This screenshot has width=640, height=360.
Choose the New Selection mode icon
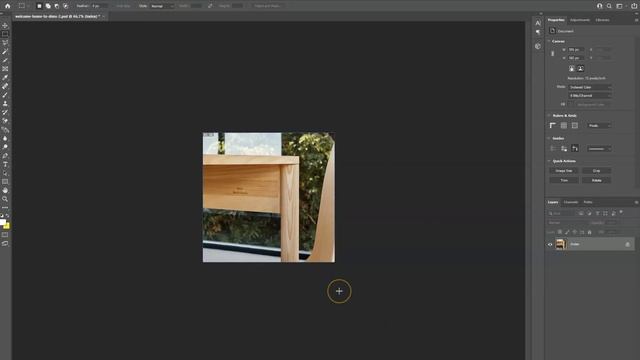tap(39, 6)
